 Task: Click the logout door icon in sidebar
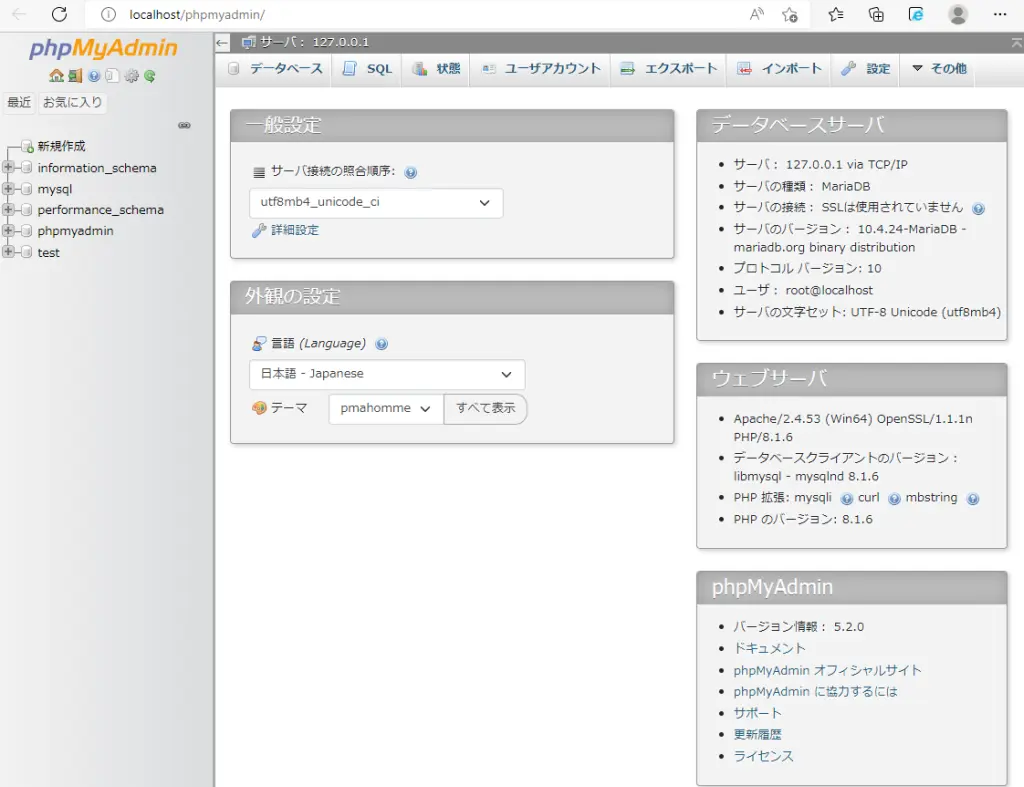click(75, 76)
